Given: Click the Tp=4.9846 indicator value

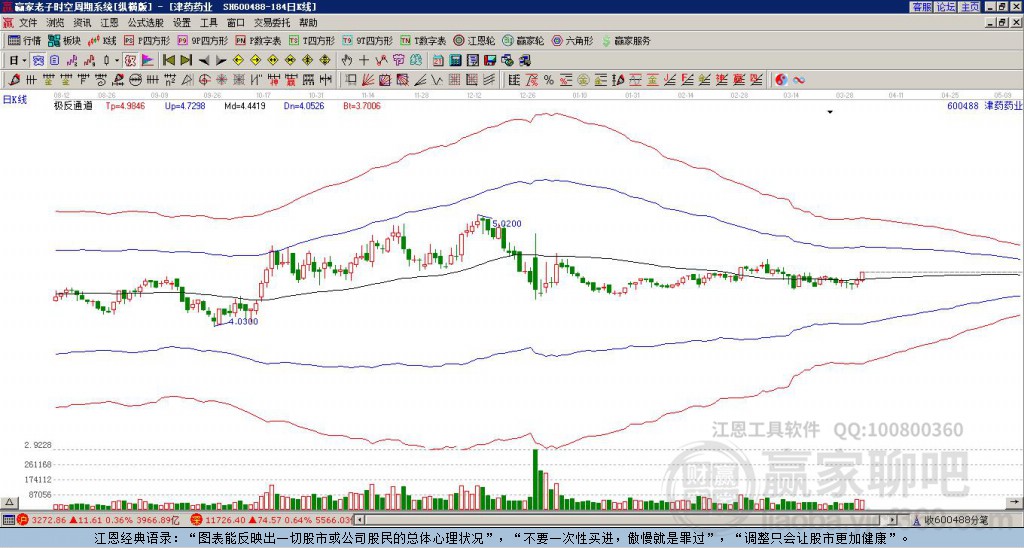Looking at the screenshot, I should pos(125,106).
